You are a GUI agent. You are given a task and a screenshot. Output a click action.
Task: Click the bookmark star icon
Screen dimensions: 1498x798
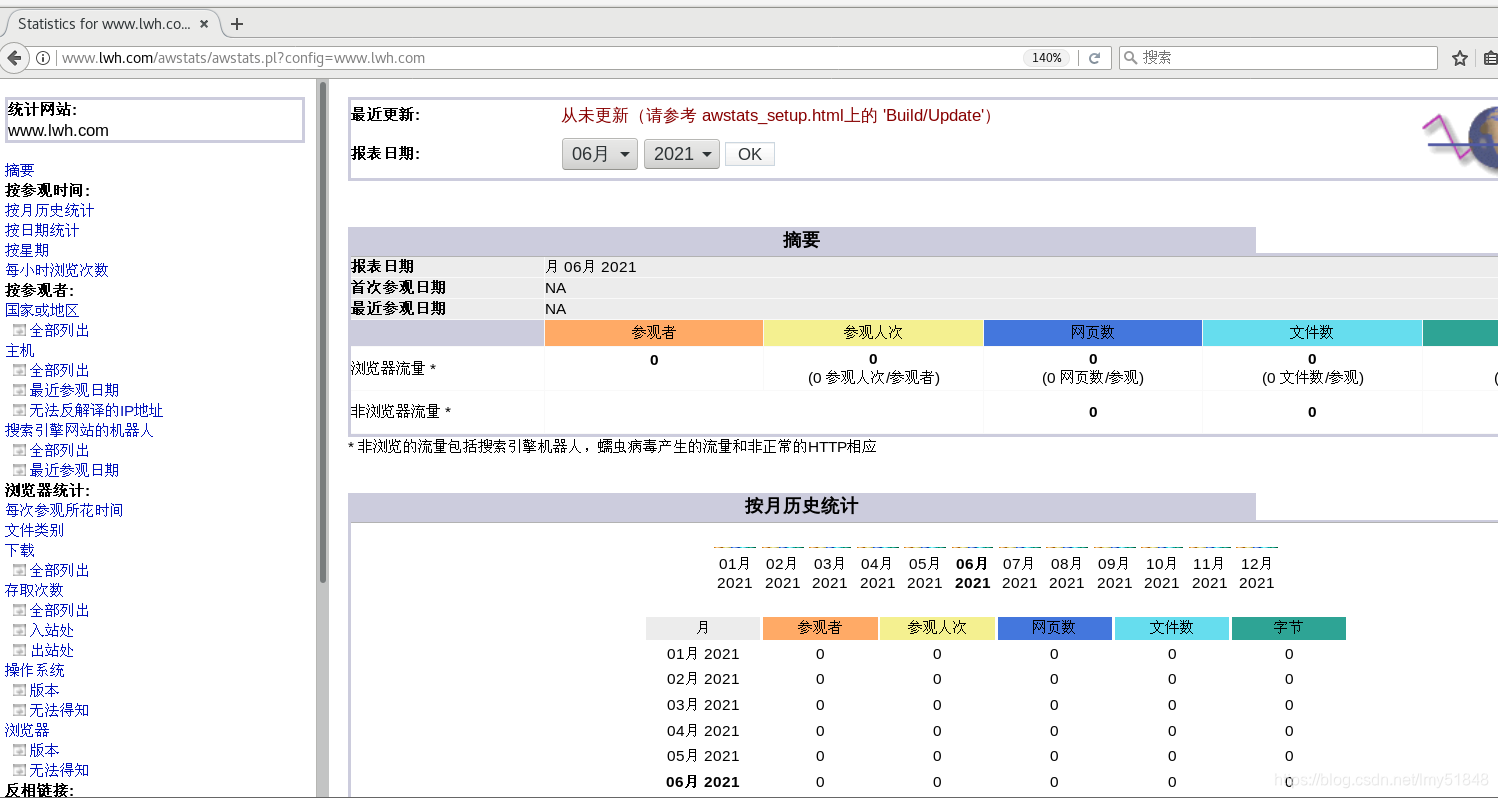tap(1460, 58)
